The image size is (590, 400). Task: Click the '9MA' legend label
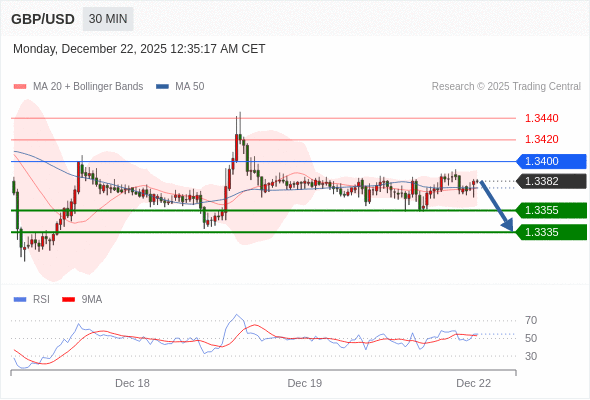(x=92, y=300)
